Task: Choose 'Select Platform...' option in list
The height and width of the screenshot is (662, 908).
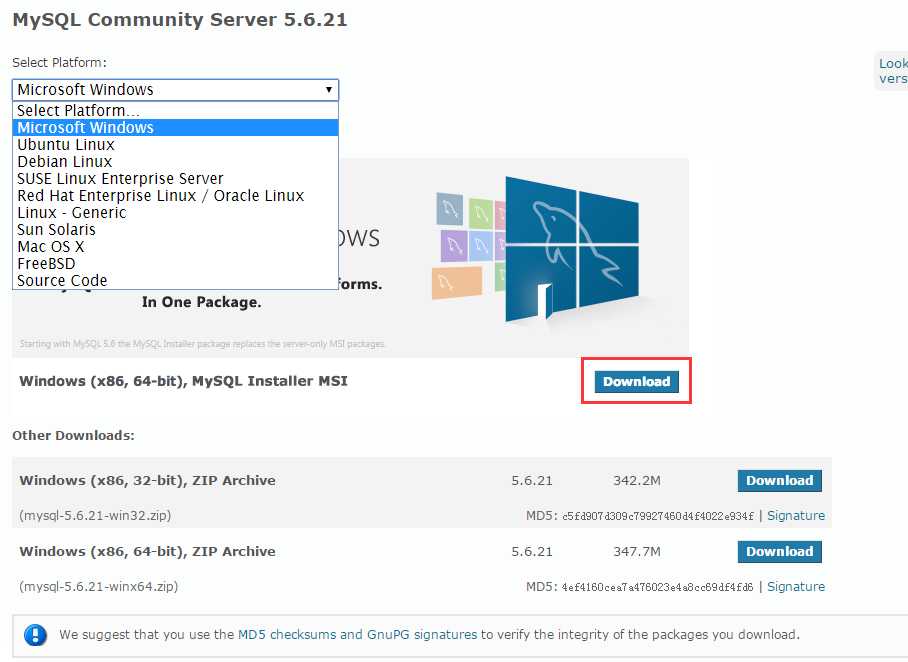Action: point(175,111)
